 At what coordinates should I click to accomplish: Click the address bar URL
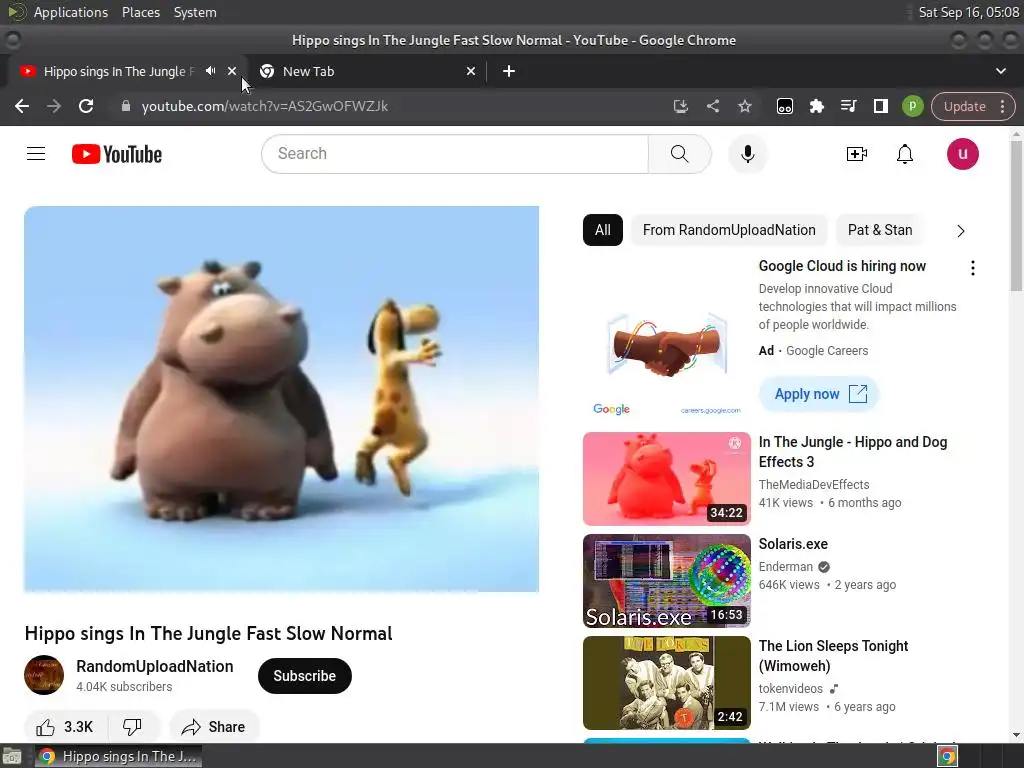264,106
